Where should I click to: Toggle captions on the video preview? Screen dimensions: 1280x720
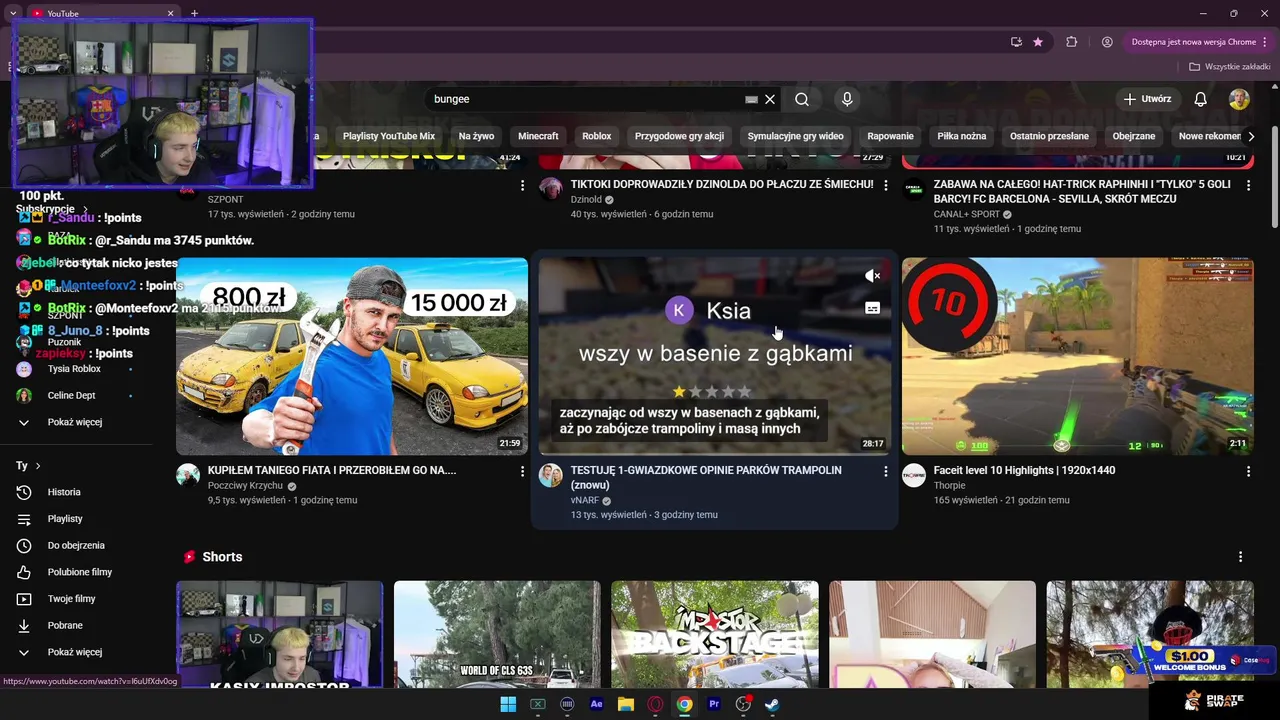872,308
